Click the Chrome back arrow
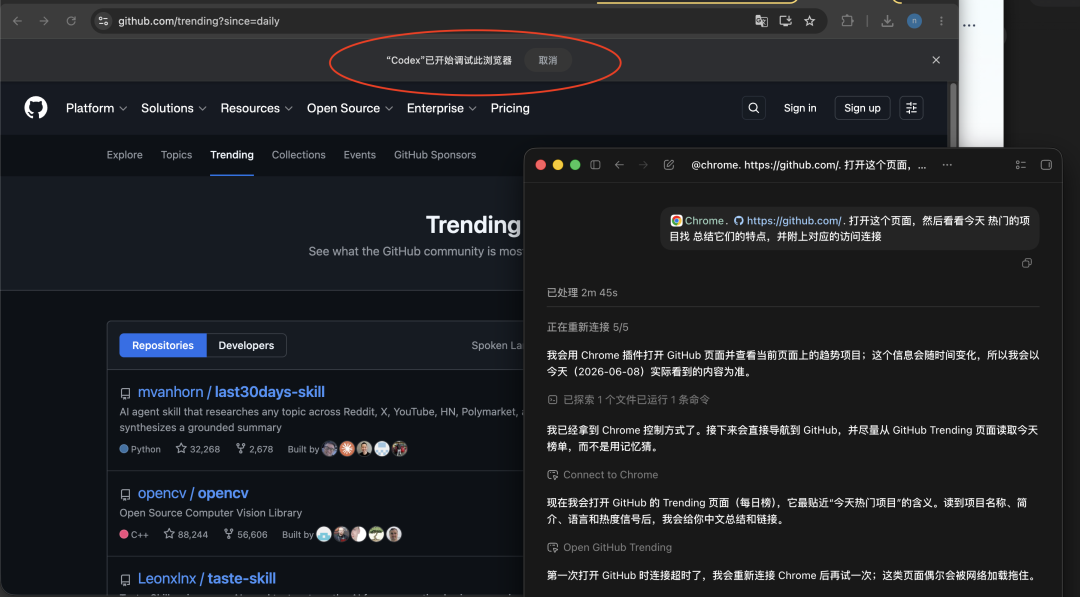The height and width of the screenshot is (597, 1080). [17, 21]
